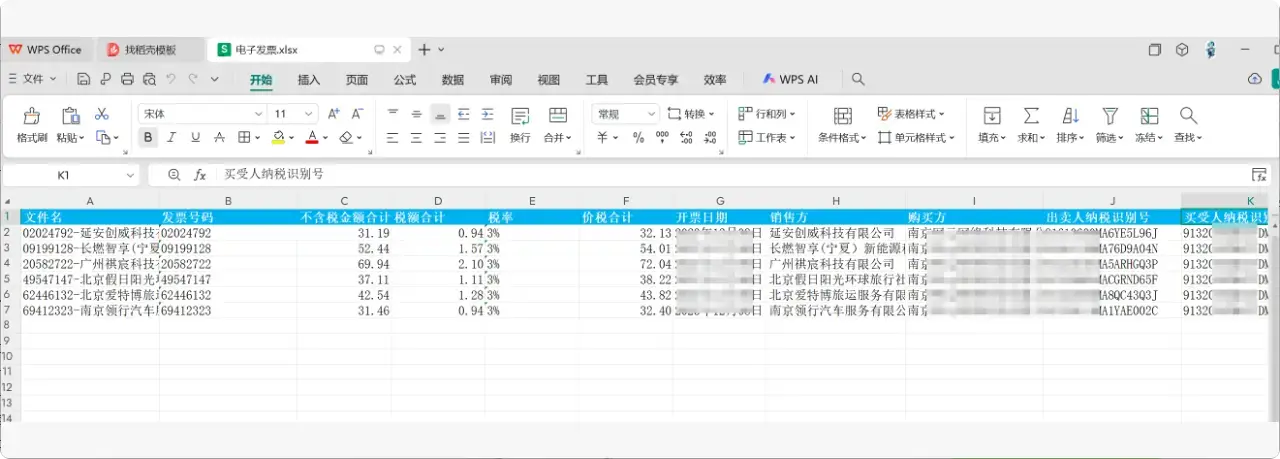Switch to the 数据 ribbon tab
The width and height of the screenshot is (1280, 459).
[x=452, y=80]
